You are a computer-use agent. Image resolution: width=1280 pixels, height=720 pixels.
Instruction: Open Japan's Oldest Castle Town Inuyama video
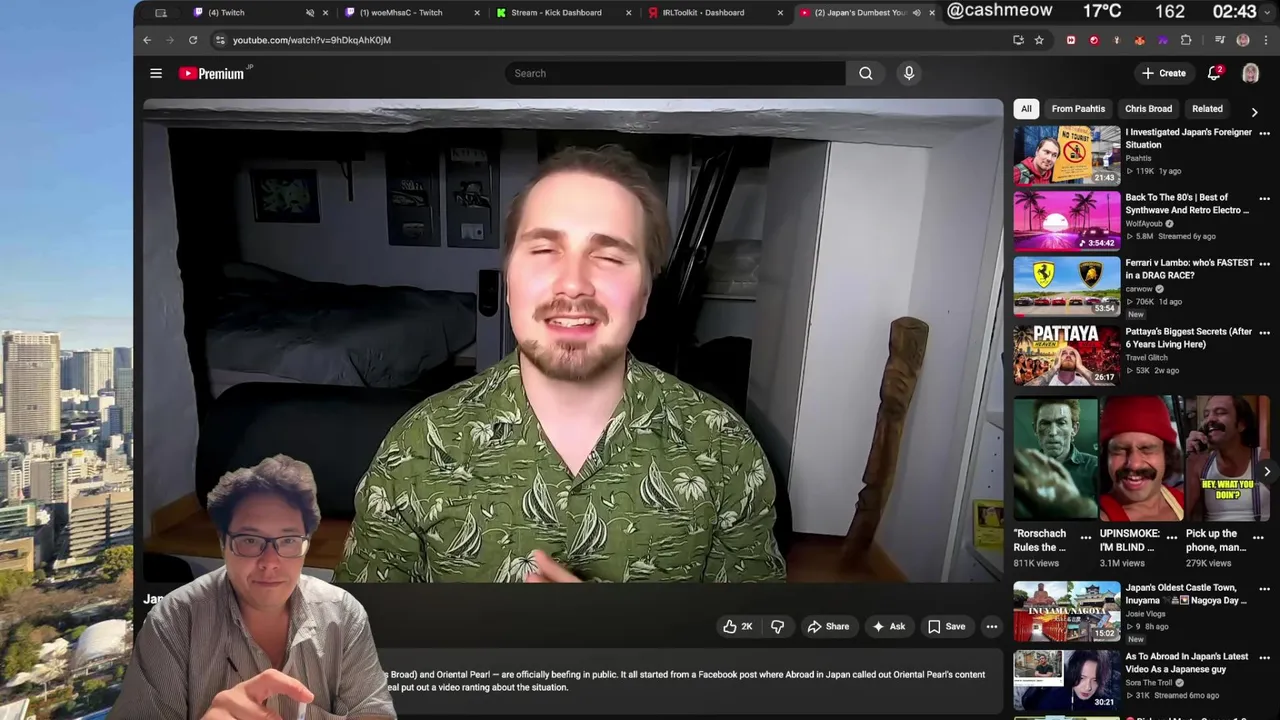click(1067, 611)
